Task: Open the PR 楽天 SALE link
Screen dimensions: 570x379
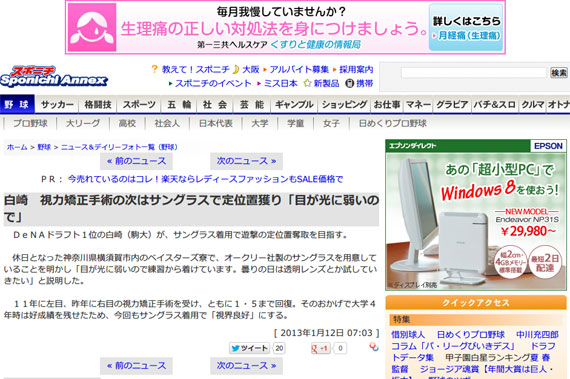Action: 205,179
